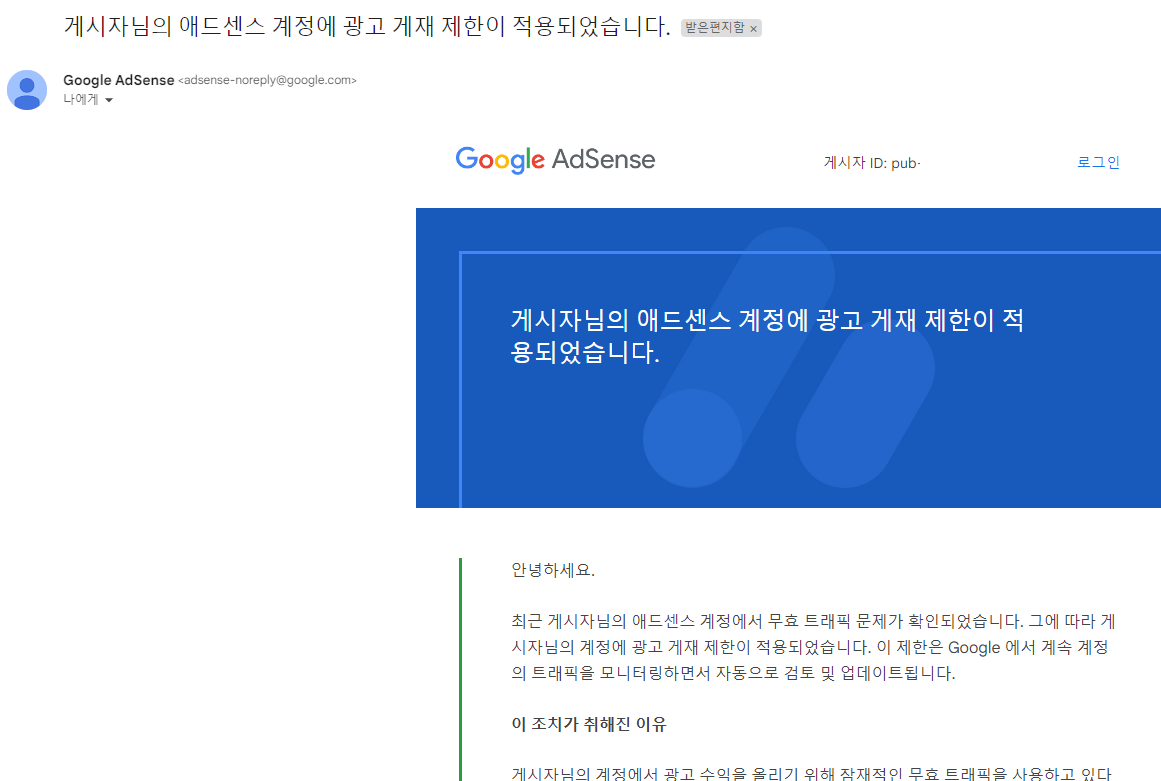Click the 안녕하세요. greeting line
1161x781 pixels.
(553, 570)
